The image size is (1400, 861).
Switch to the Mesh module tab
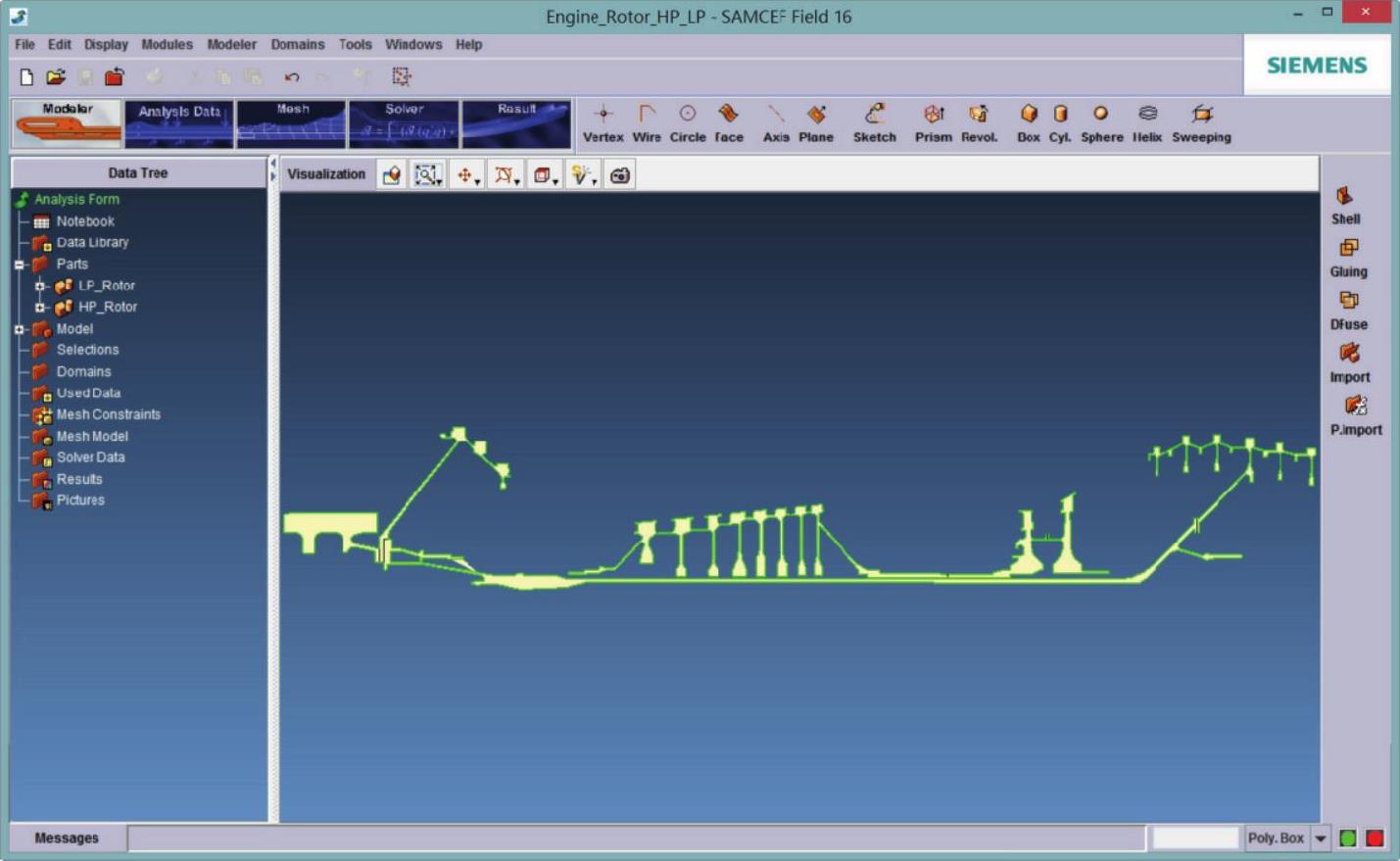coord(292,123)
